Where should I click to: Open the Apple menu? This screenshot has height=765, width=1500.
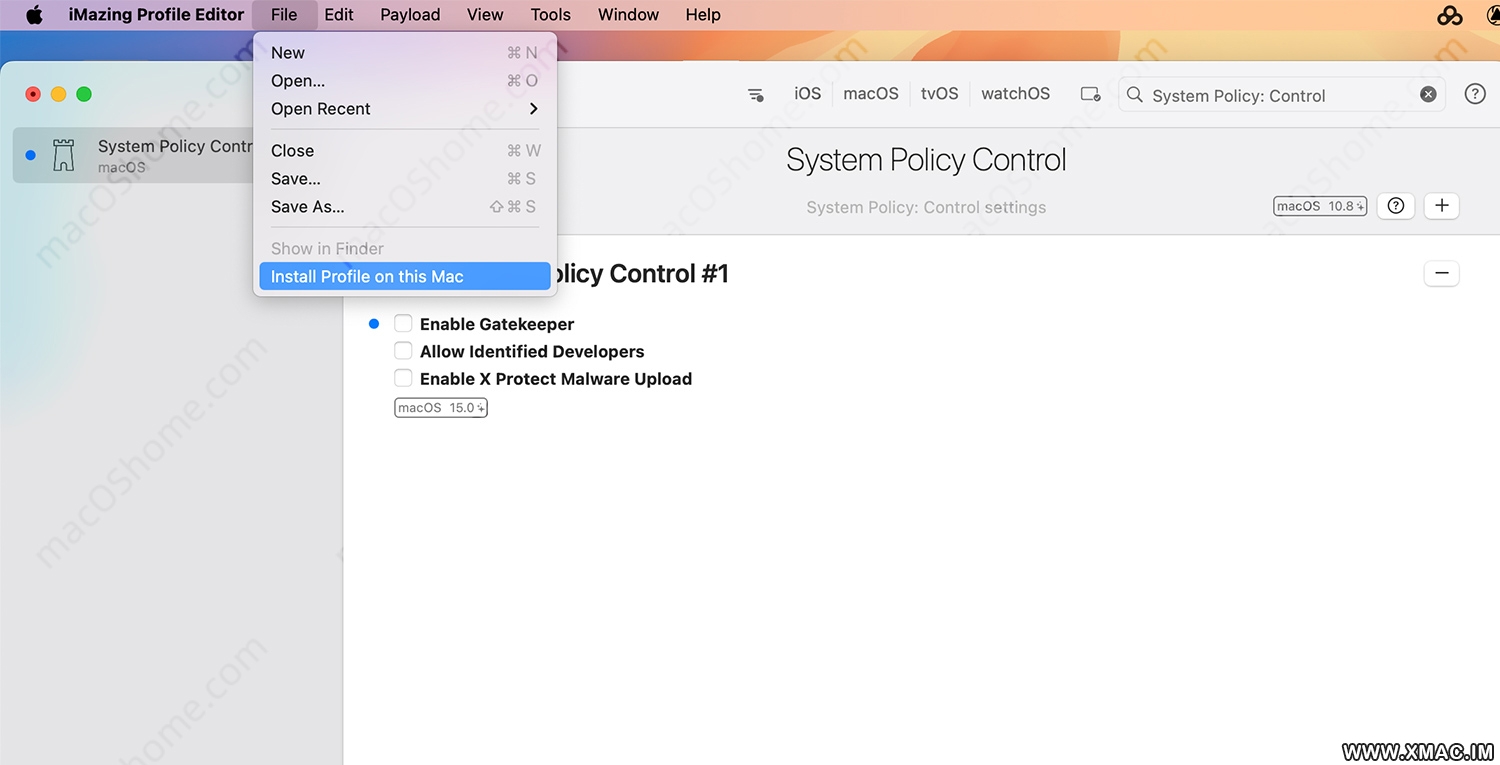34,15
